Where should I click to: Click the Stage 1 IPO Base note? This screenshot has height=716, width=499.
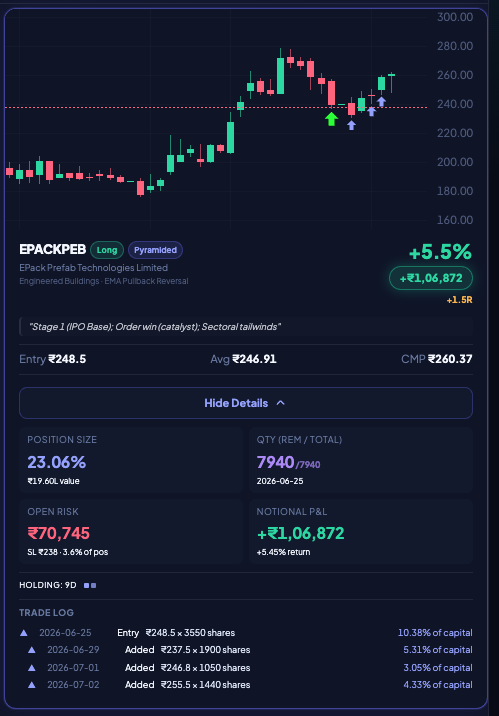pos(155,327)
